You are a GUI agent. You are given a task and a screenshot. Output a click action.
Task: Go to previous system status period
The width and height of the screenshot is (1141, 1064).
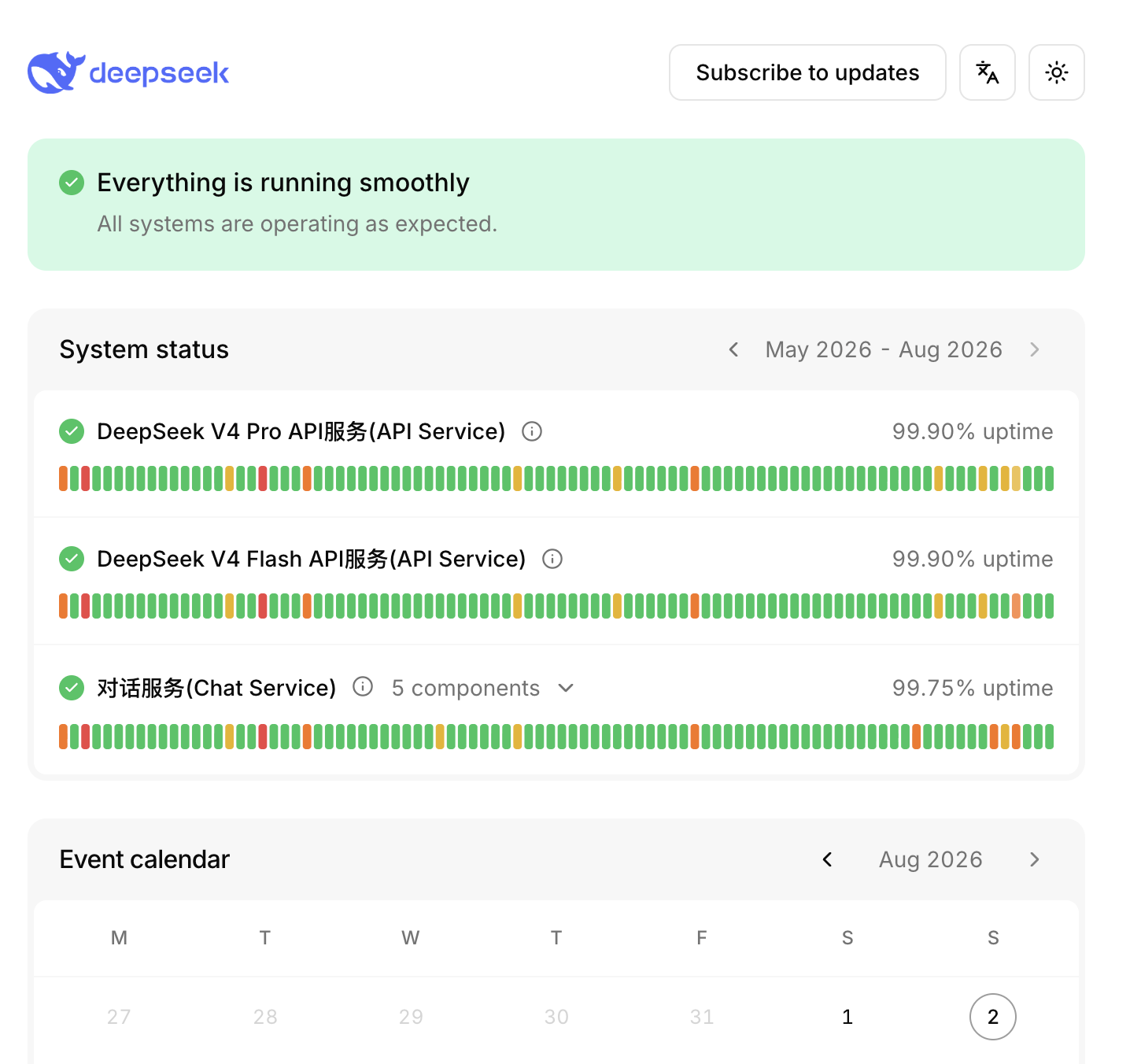pyautogui.click(x=733, y=349)
